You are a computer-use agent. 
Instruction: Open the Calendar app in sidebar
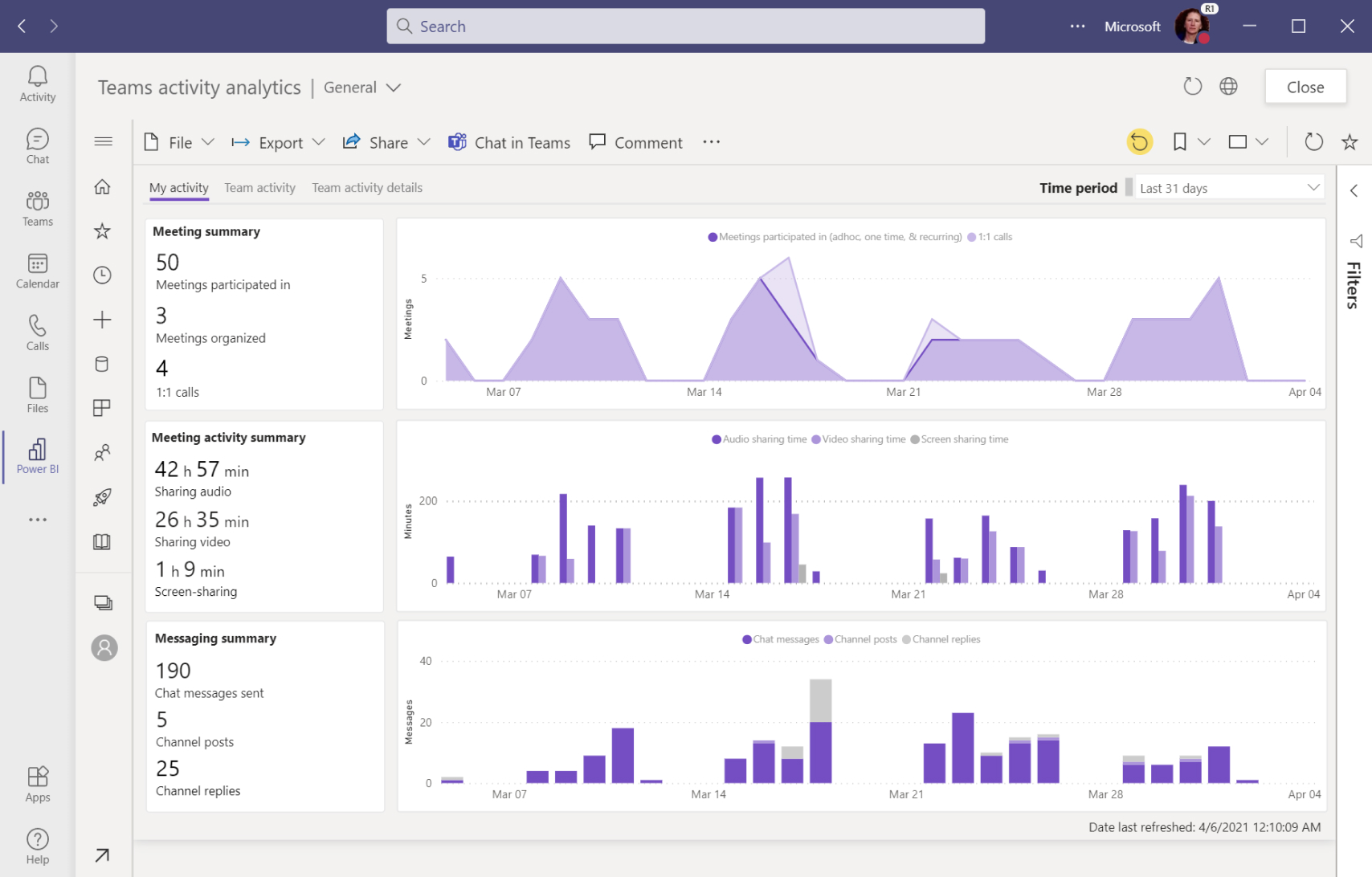pos(38,271)
